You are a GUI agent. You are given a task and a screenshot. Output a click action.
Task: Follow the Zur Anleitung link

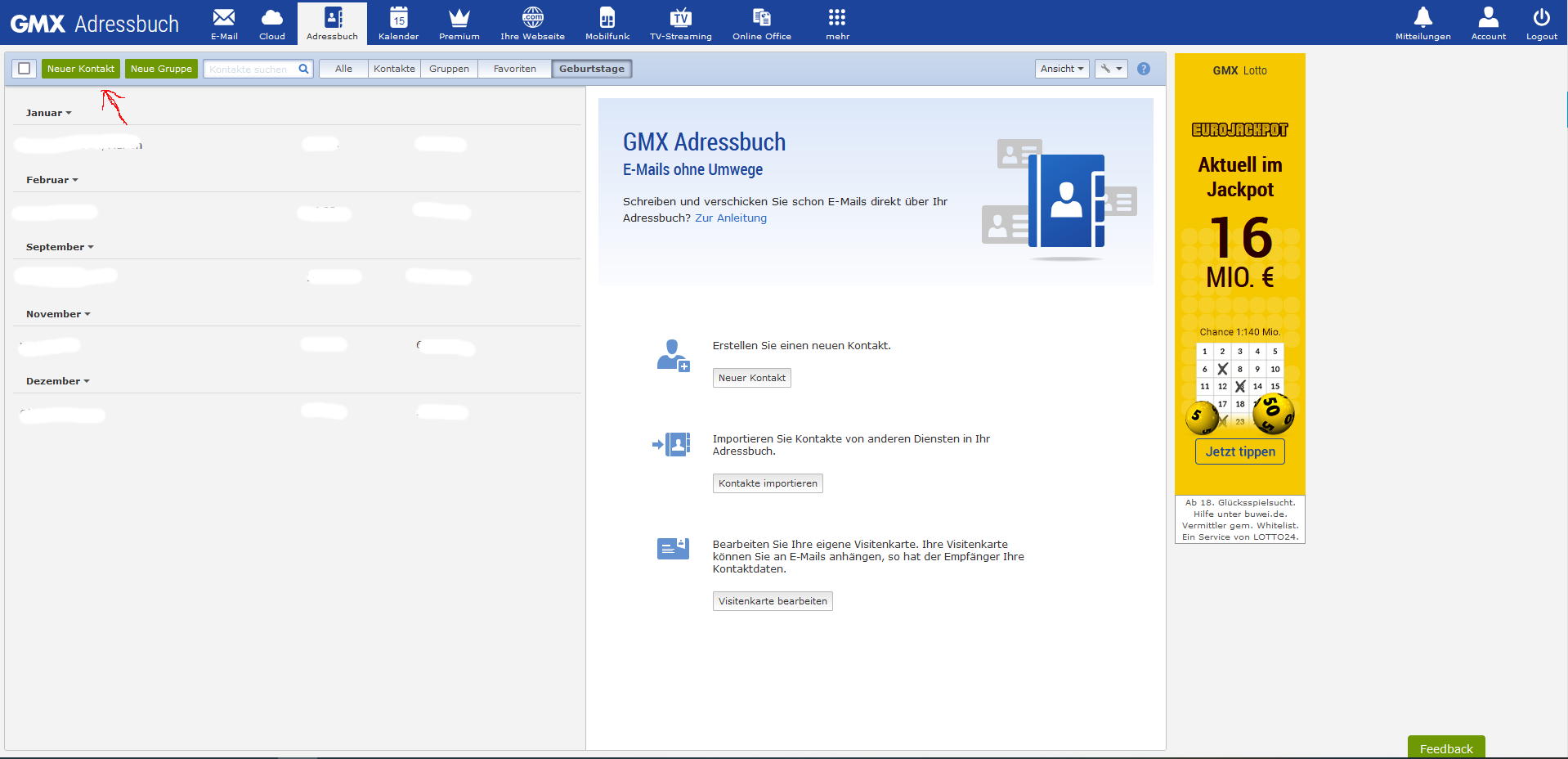pyautogui.click(x=730, y=218)
